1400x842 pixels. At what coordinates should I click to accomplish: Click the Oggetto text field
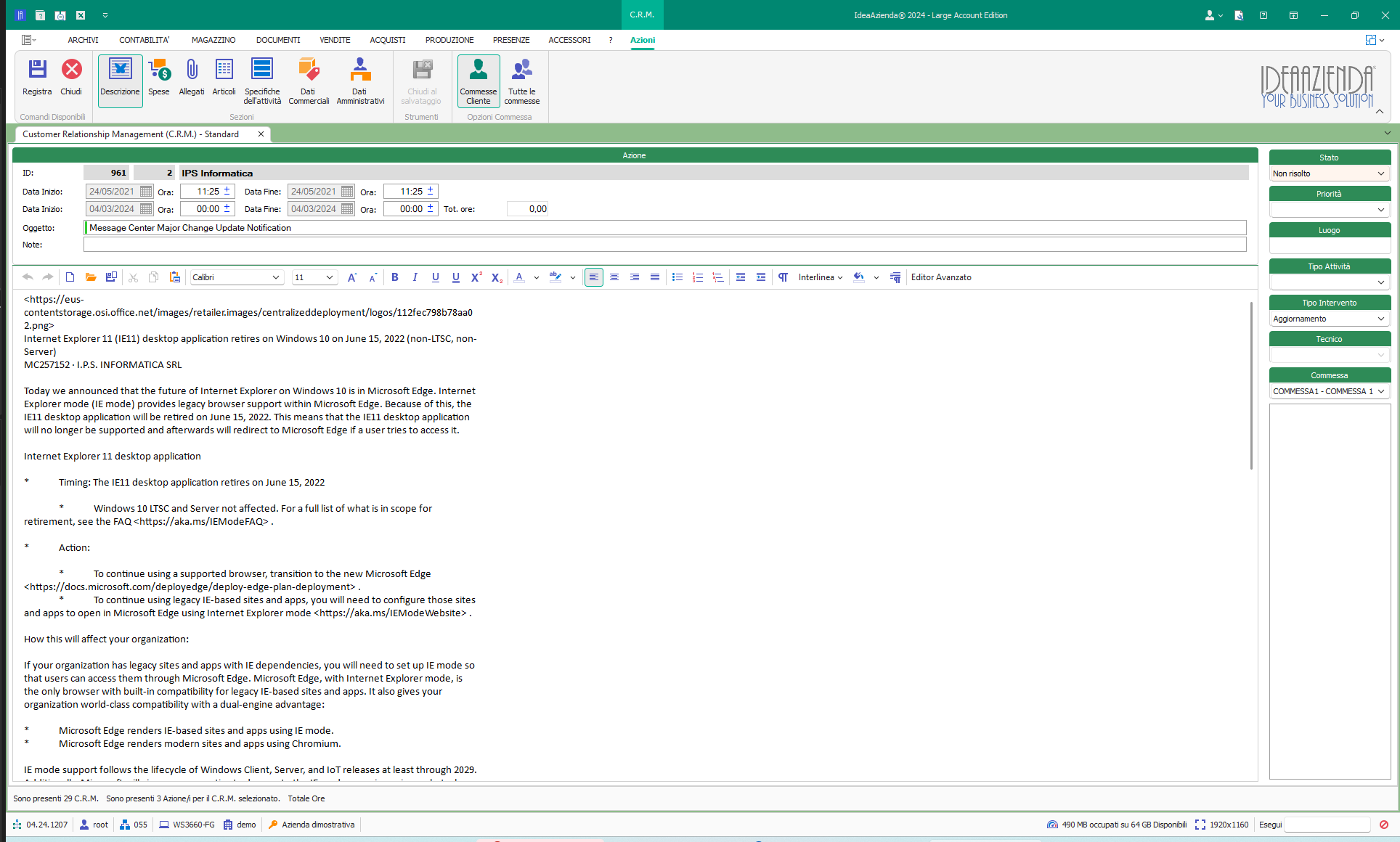[665, 228]
